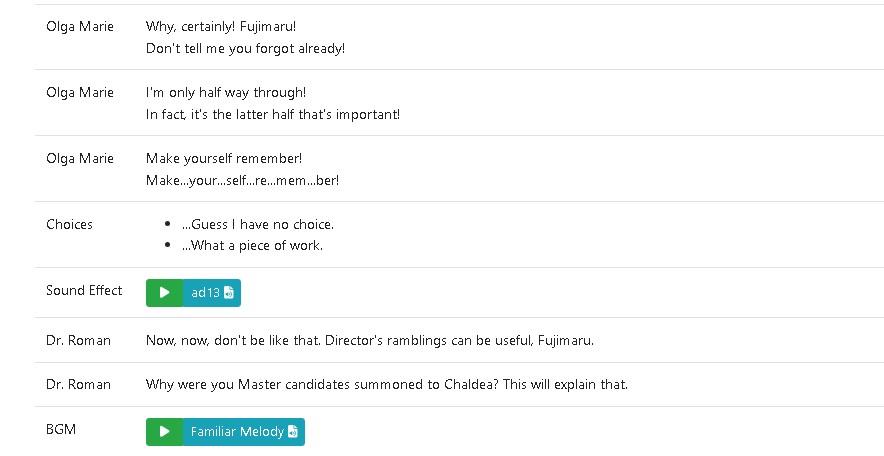Select the choice "...What a piece of work."
884x456 pixels.
[252, 246]
